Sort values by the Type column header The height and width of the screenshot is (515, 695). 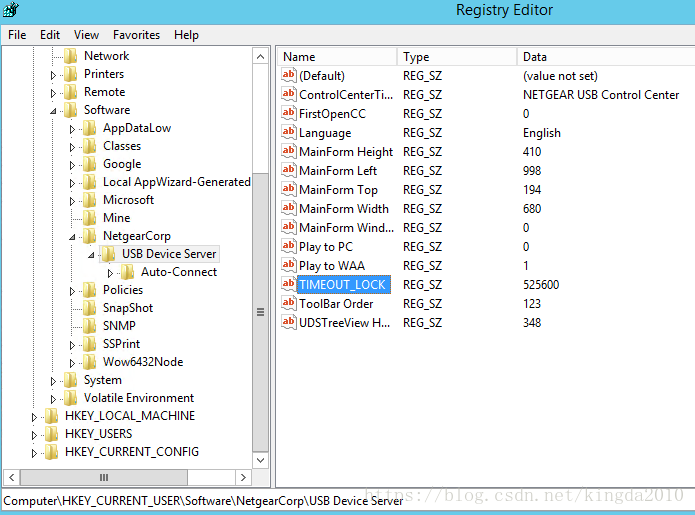tap(457, 57)
